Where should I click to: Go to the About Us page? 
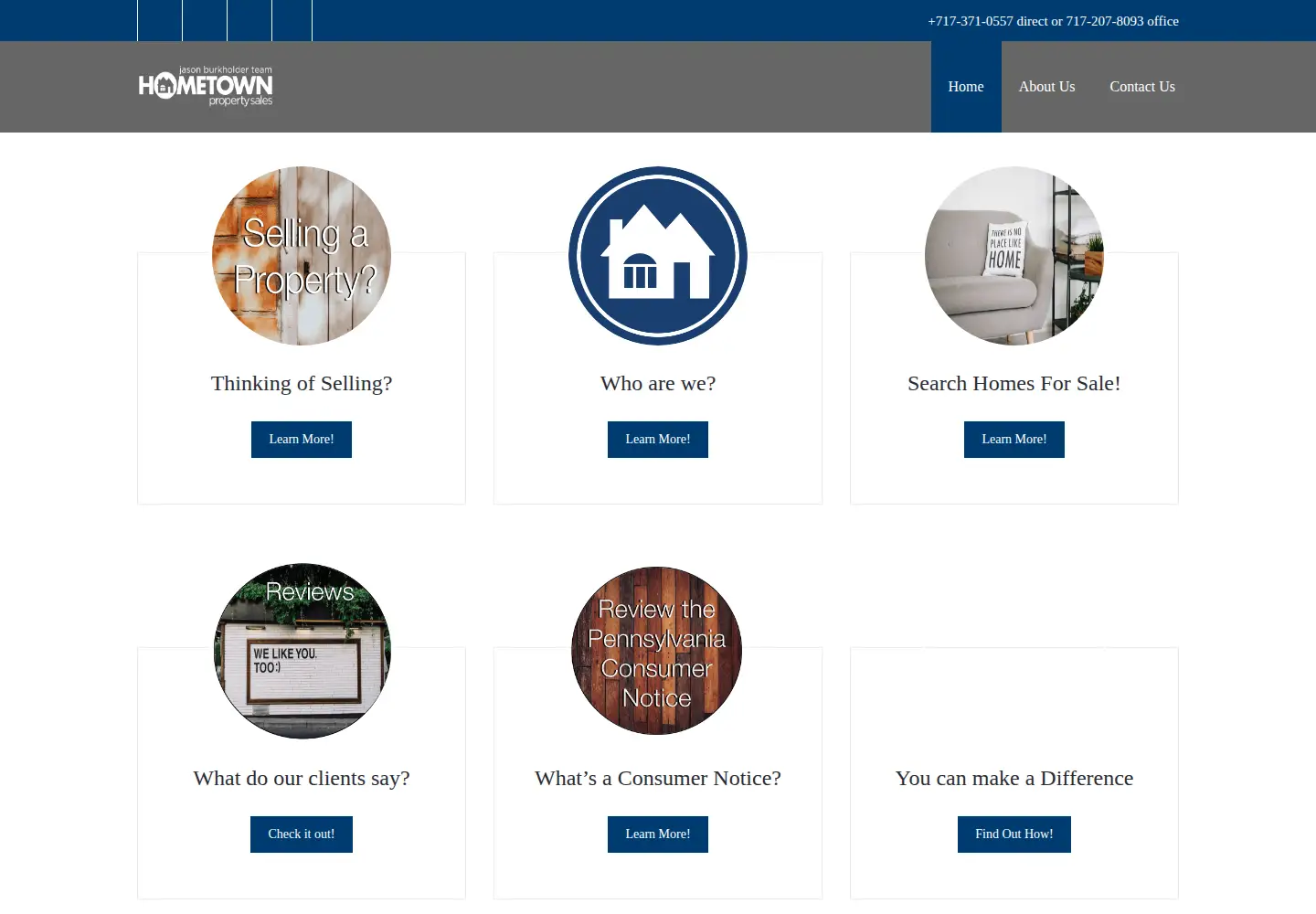(1046, 87)
